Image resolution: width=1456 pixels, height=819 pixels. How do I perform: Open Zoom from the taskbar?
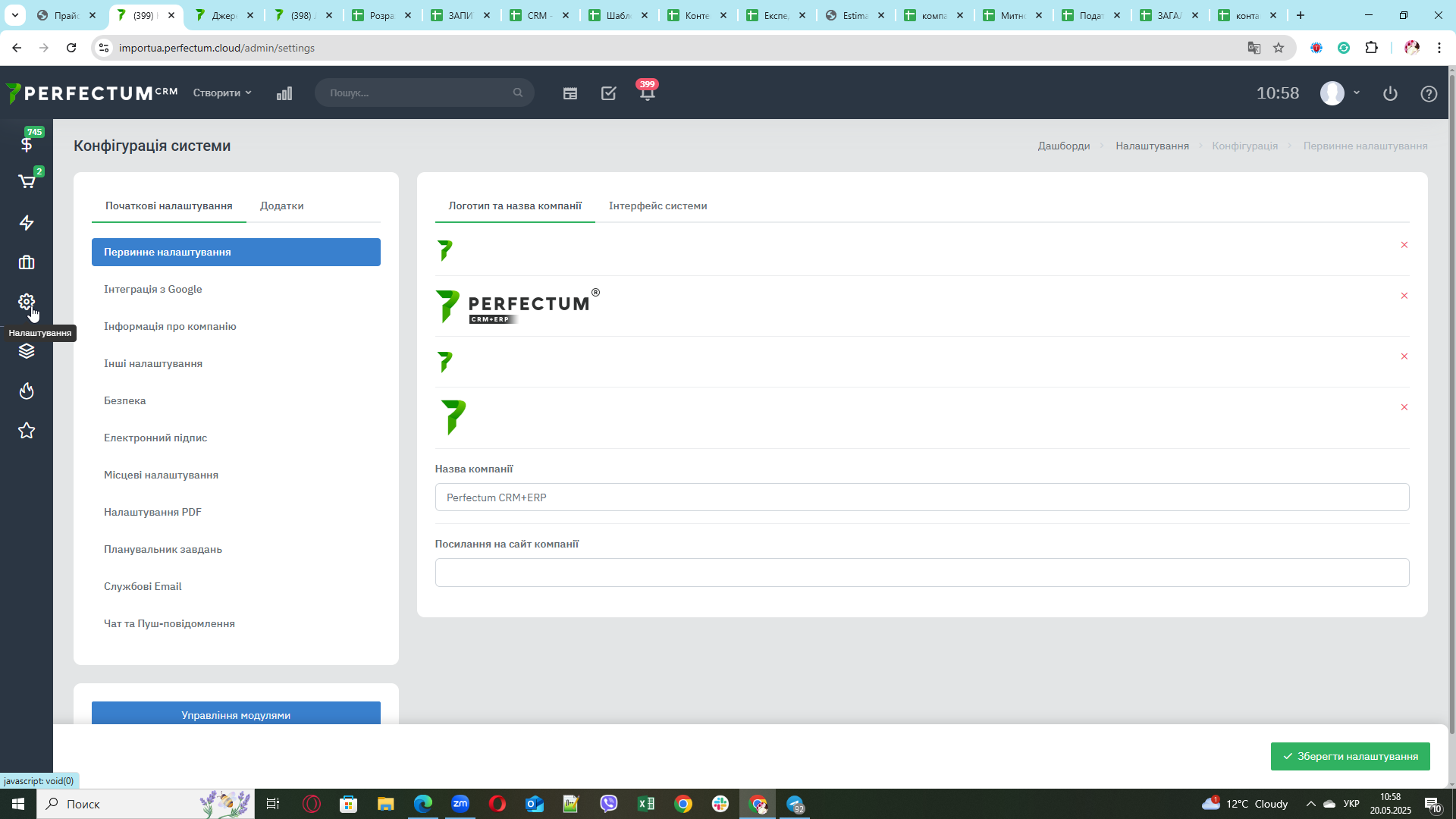[x=460, y=804]
